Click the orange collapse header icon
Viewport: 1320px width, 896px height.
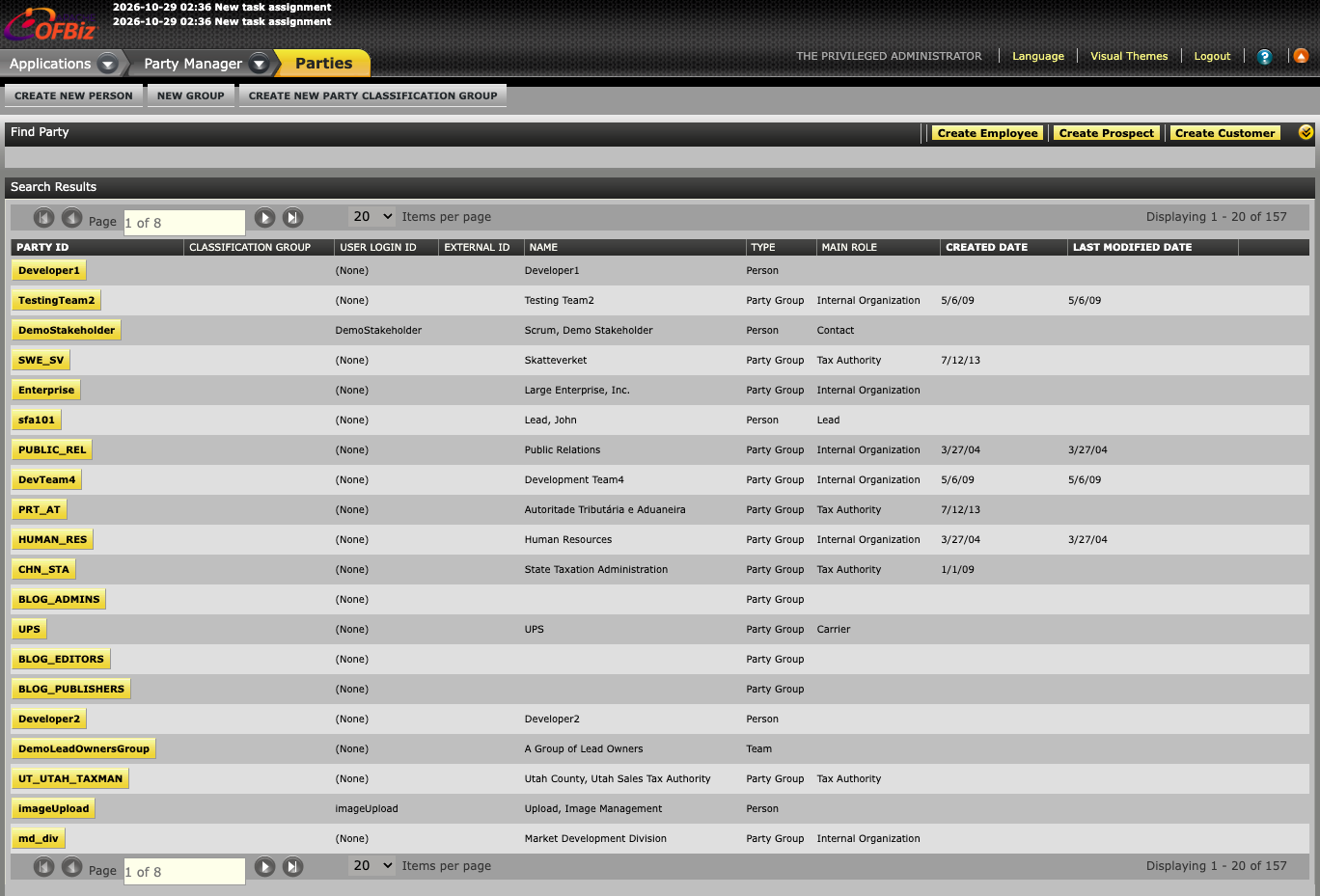coord(1301,56)
